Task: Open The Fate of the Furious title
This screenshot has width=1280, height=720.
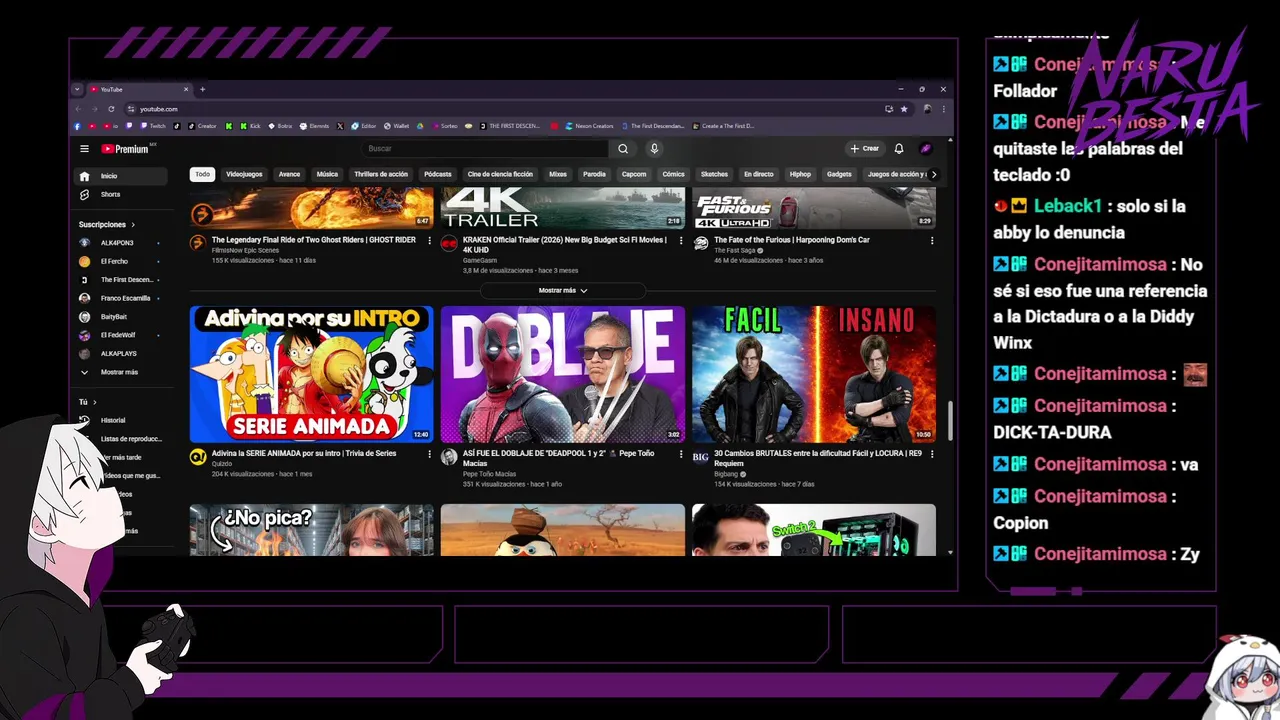Action: pyautogui.click(x=792, y=240)
